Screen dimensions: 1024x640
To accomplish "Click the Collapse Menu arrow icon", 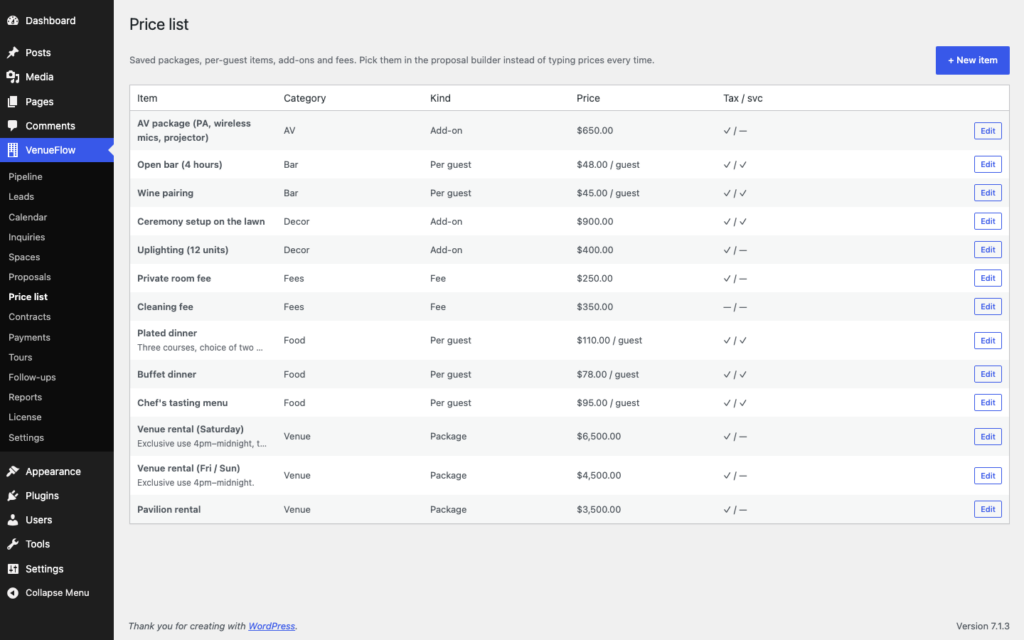I will click(12, 592).
